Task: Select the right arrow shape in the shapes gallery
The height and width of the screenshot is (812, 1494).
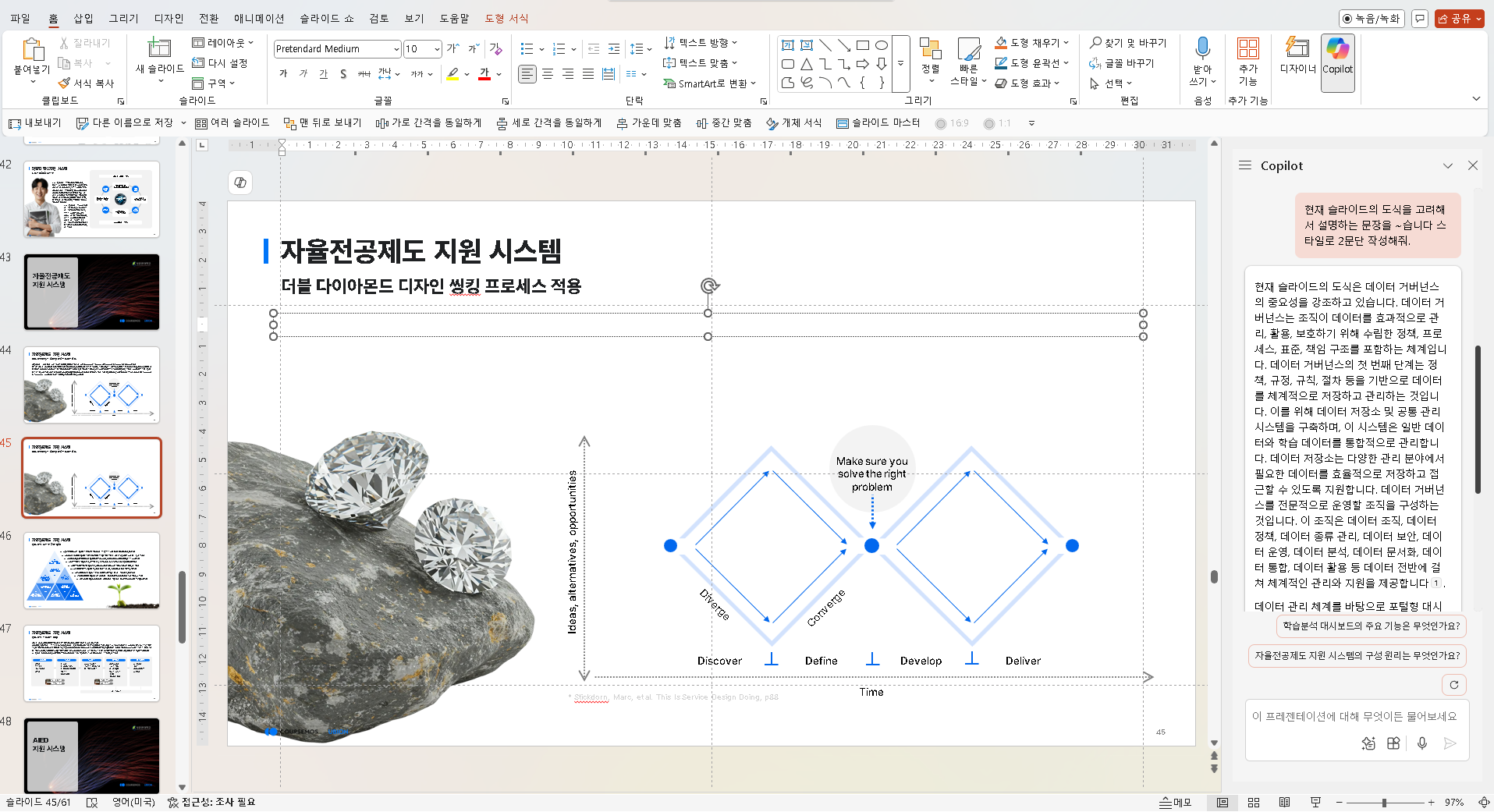Action: [x=863, y=64]
